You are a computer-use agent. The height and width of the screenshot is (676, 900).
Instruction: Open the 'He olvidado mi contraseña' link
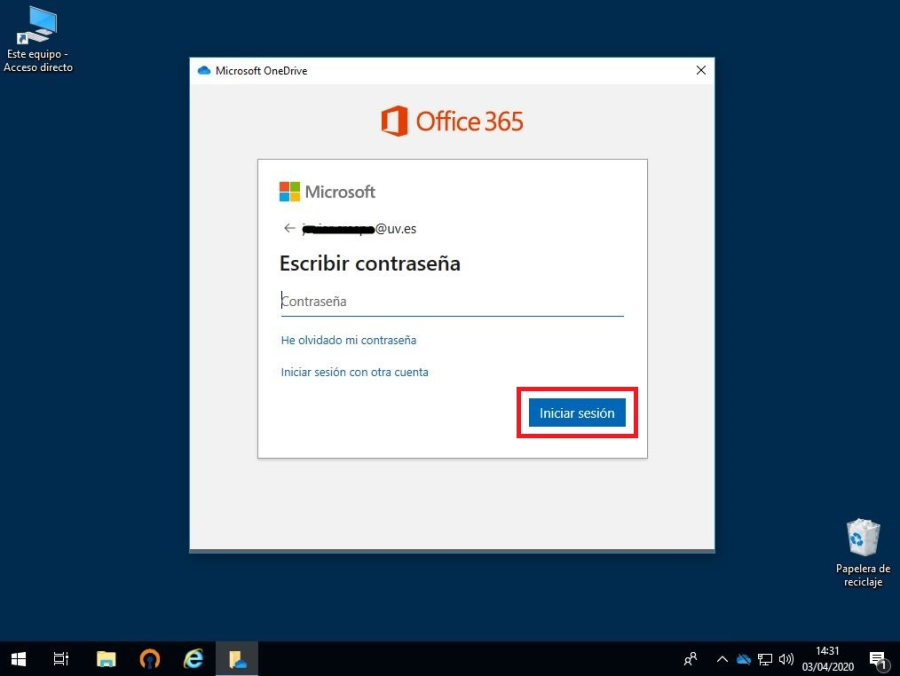coord(348,340)
